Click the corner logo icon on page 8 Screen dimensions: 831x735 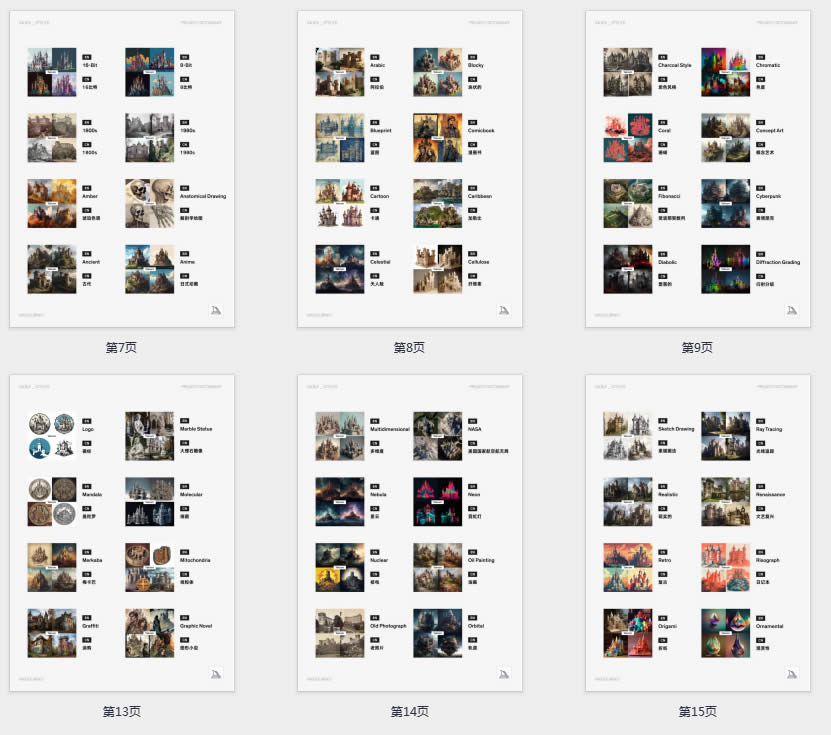click(504, 311)
